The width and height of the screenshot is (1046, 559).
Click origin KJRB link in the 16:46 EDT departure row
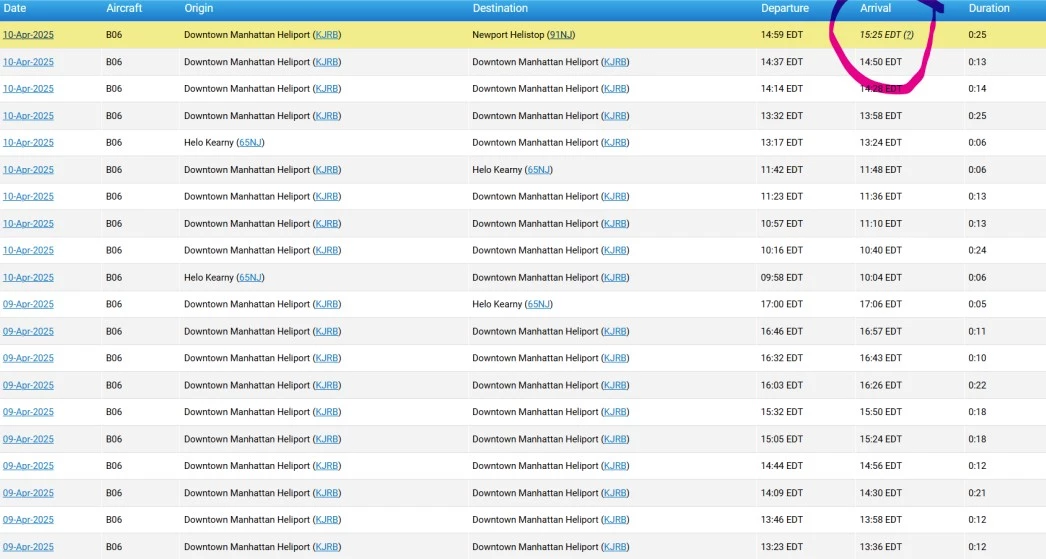(327, 332)
